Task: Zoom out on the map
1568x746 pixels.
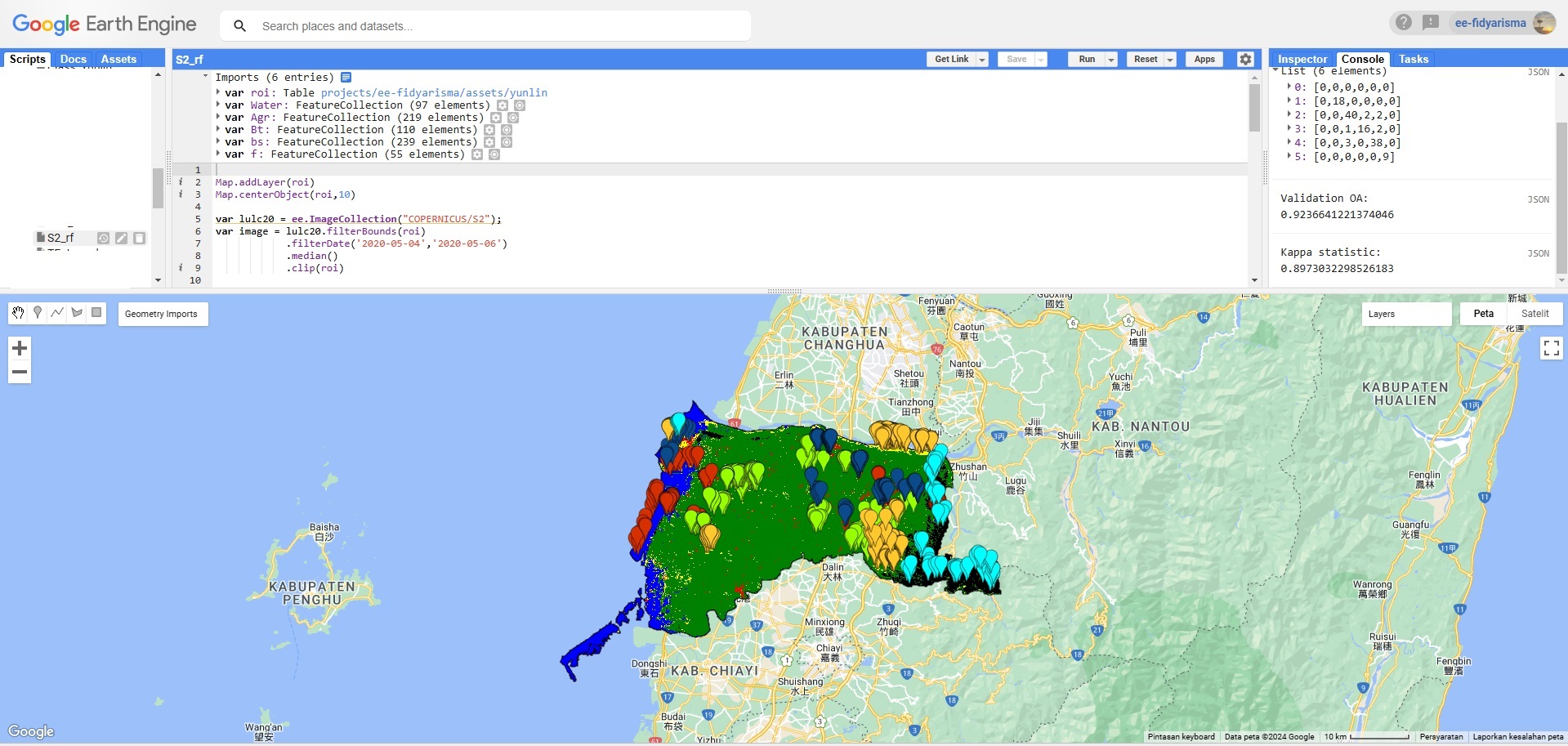Action: point(20,373)
